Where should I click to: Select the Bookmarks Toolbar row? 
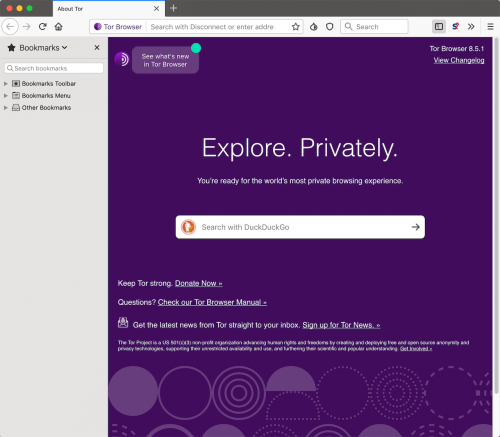tap(54, 84)
